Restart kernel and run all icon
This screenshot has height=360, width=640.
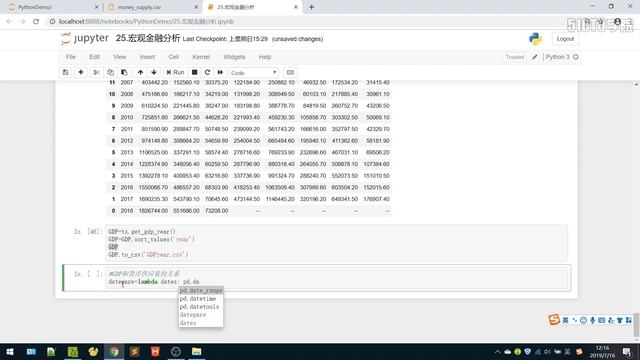220,73
